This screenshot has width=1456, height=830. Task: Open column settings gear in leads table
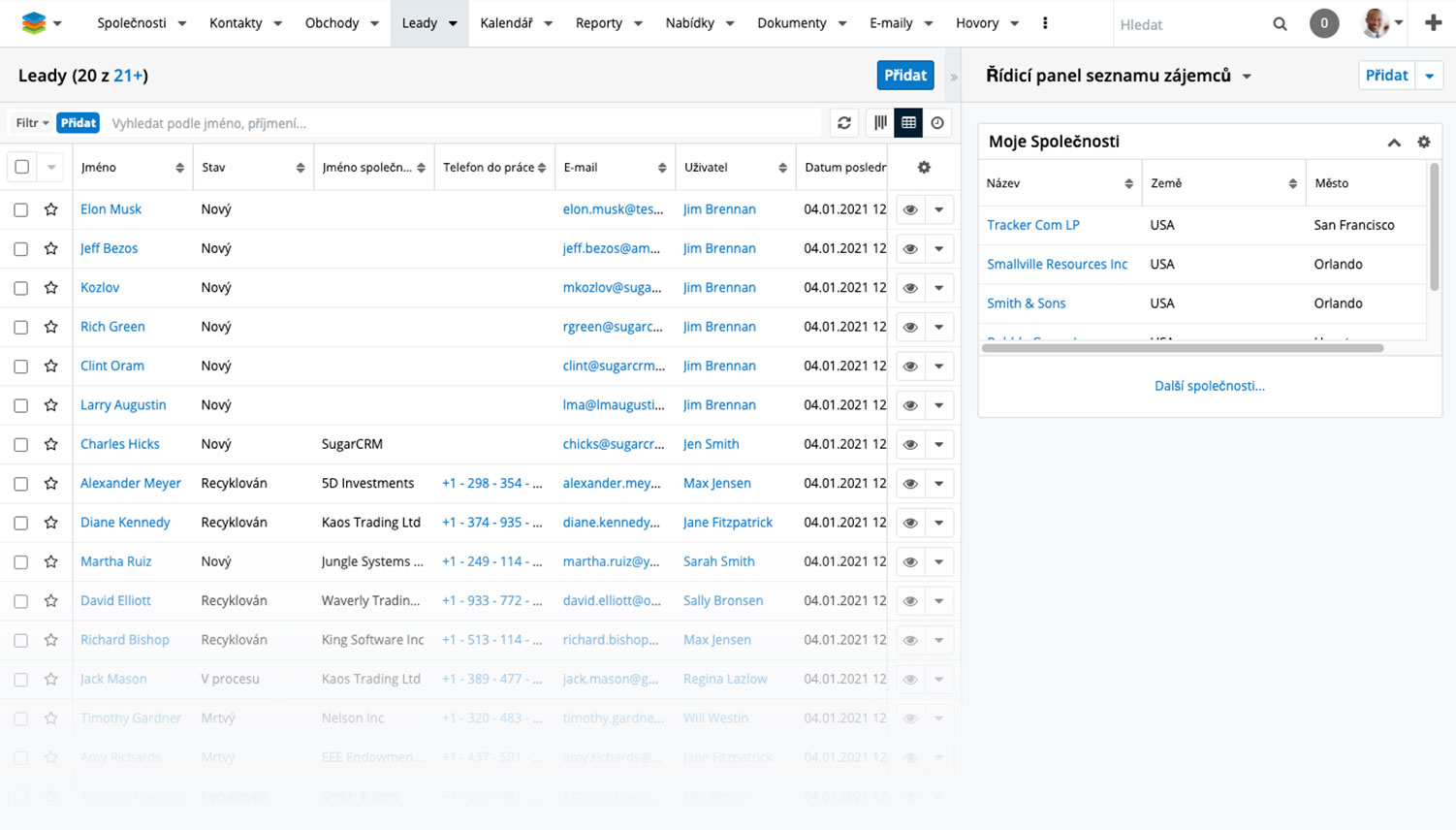click(x=924, y=168)
